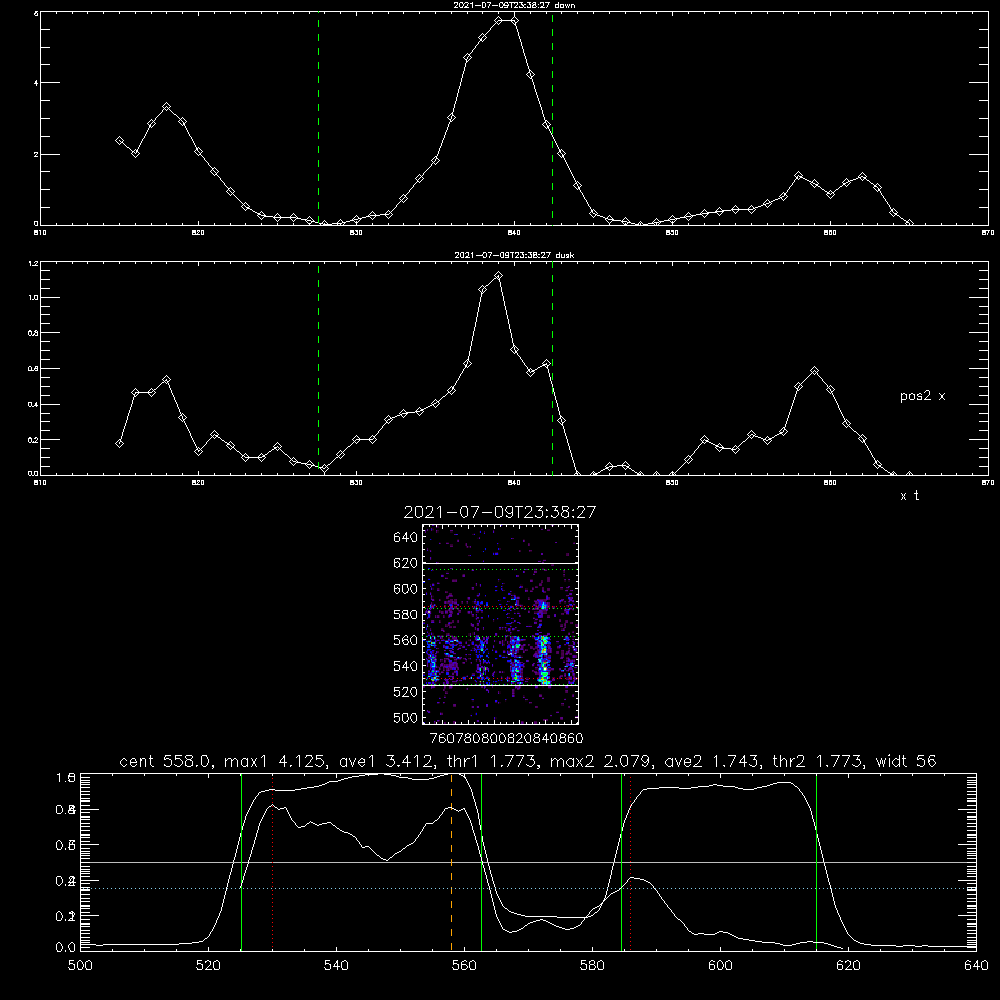Click the spectrogram y-axis label '580'
This screenshot has width=1000, height=1000.
pyautogui.click(x=406, y=615)
